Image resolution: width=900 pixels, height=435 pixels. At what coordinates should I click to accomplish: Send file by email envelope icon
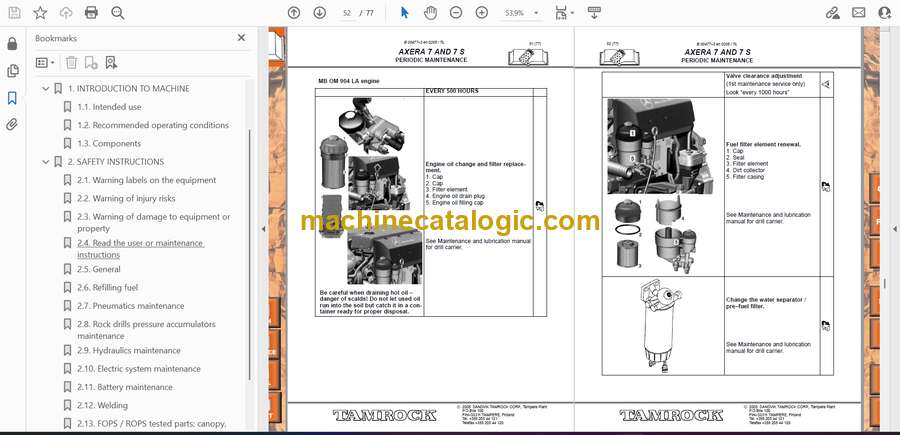859,13
